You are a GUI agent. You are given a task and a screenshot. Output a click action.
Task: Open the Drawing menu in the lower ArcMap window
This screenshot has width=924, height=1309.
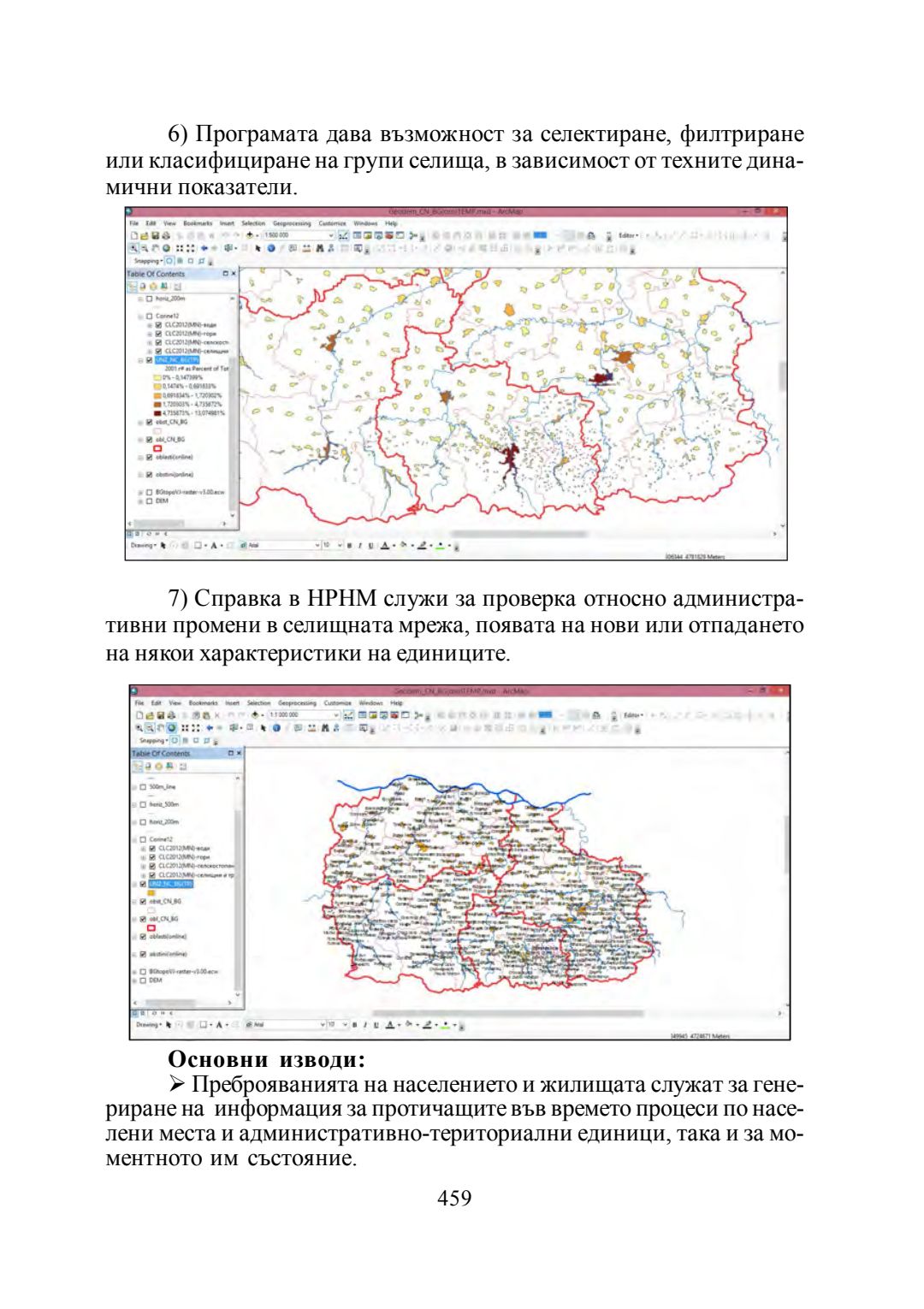(148, 1024)
